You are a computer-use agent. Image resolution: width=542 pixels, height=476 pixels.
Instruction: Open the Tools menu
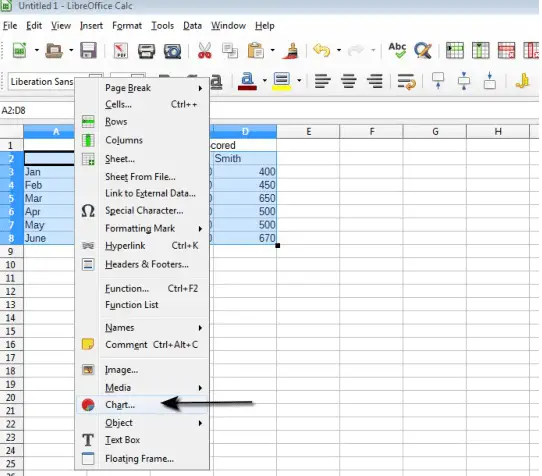pos(162,26)
